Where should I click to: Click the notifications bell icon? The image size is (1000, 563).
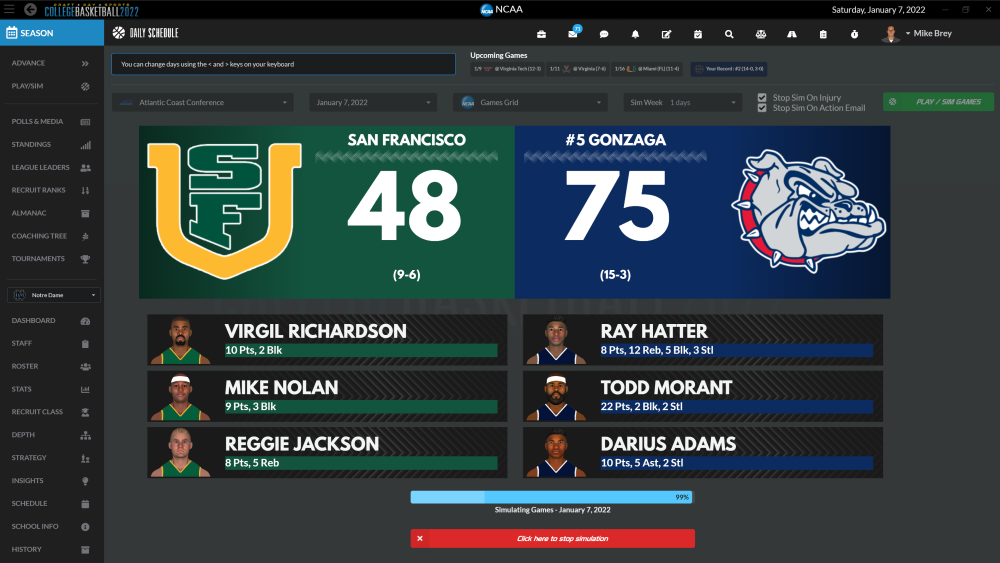point(635,34)
